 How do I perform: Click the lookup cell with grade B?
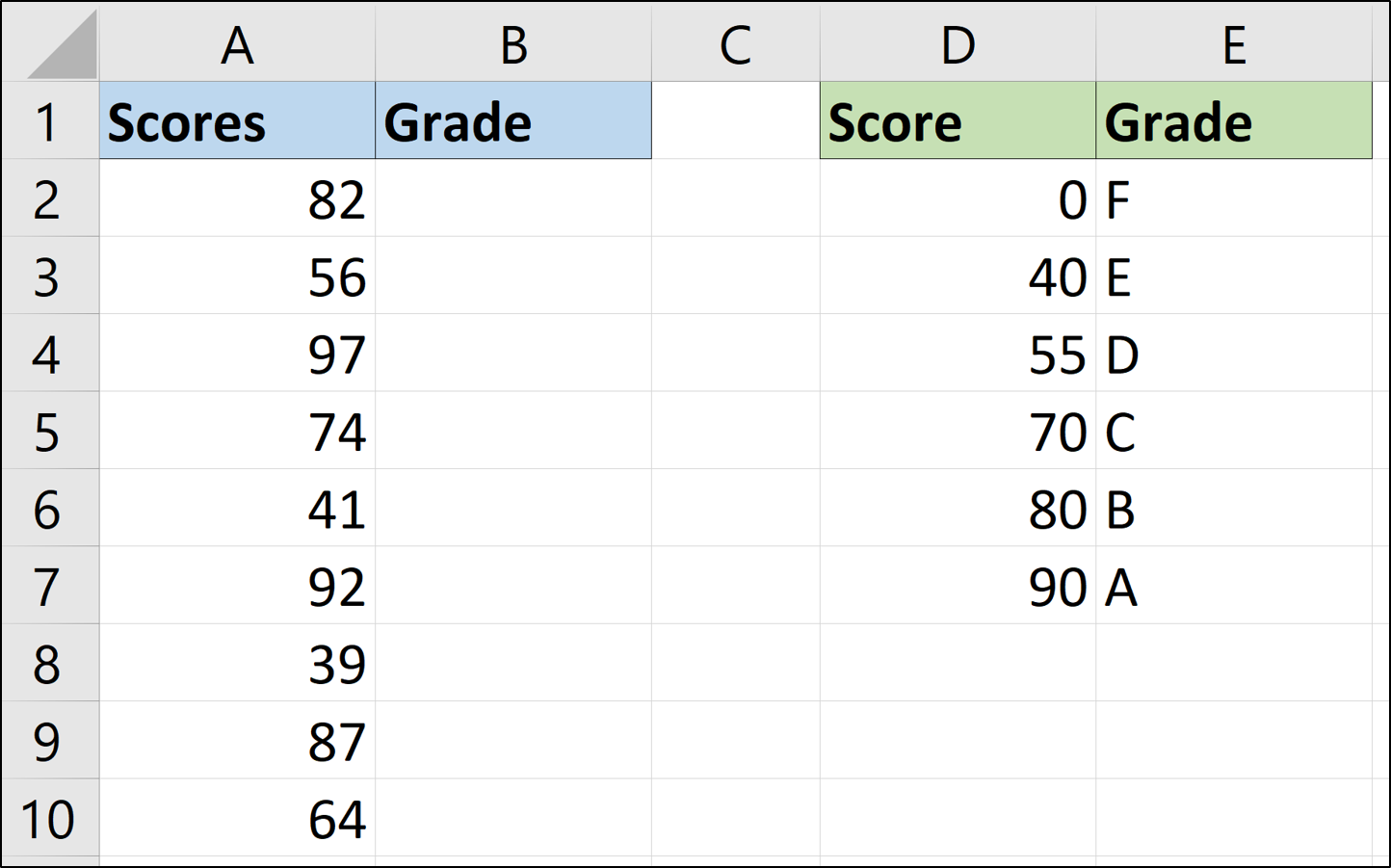click(1233, 509)
